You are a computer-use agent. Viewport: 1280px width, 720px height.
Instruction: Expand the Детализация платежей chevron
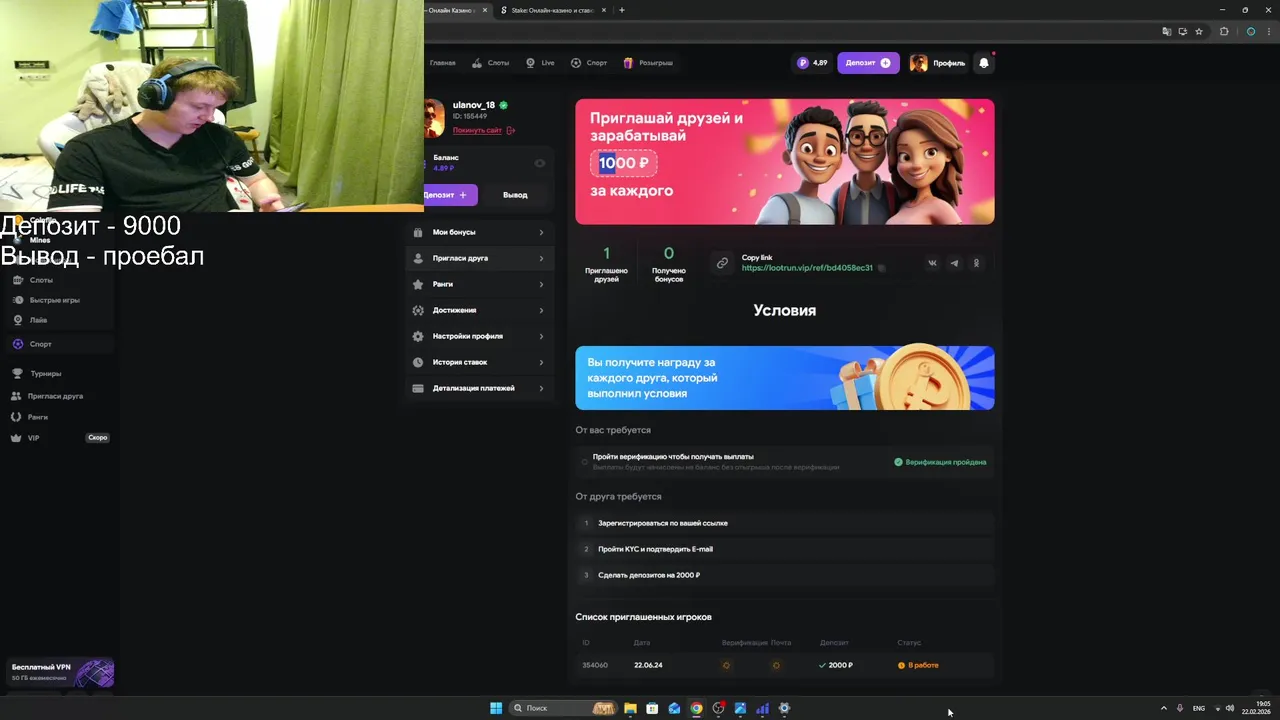tap(541, 388)
